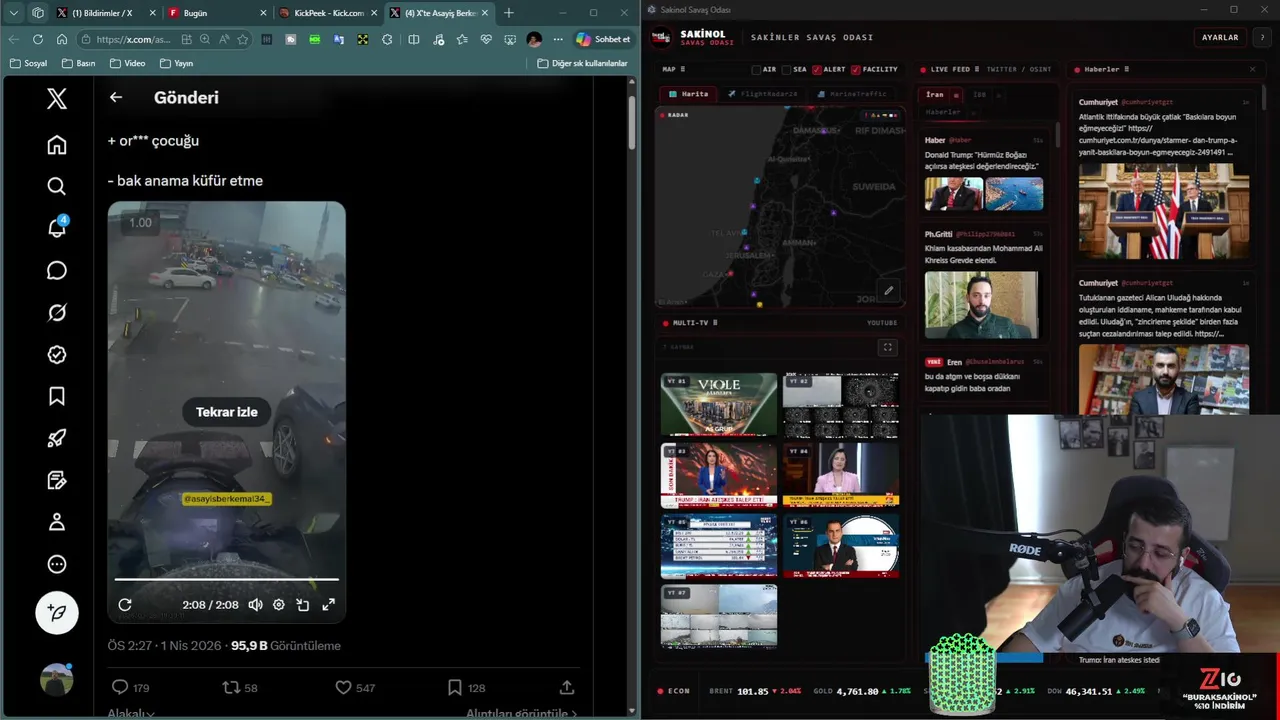Screen dimensions: 1280x720
Task: Open Bookmarks in X sidebar
Action: coord(57,396)
